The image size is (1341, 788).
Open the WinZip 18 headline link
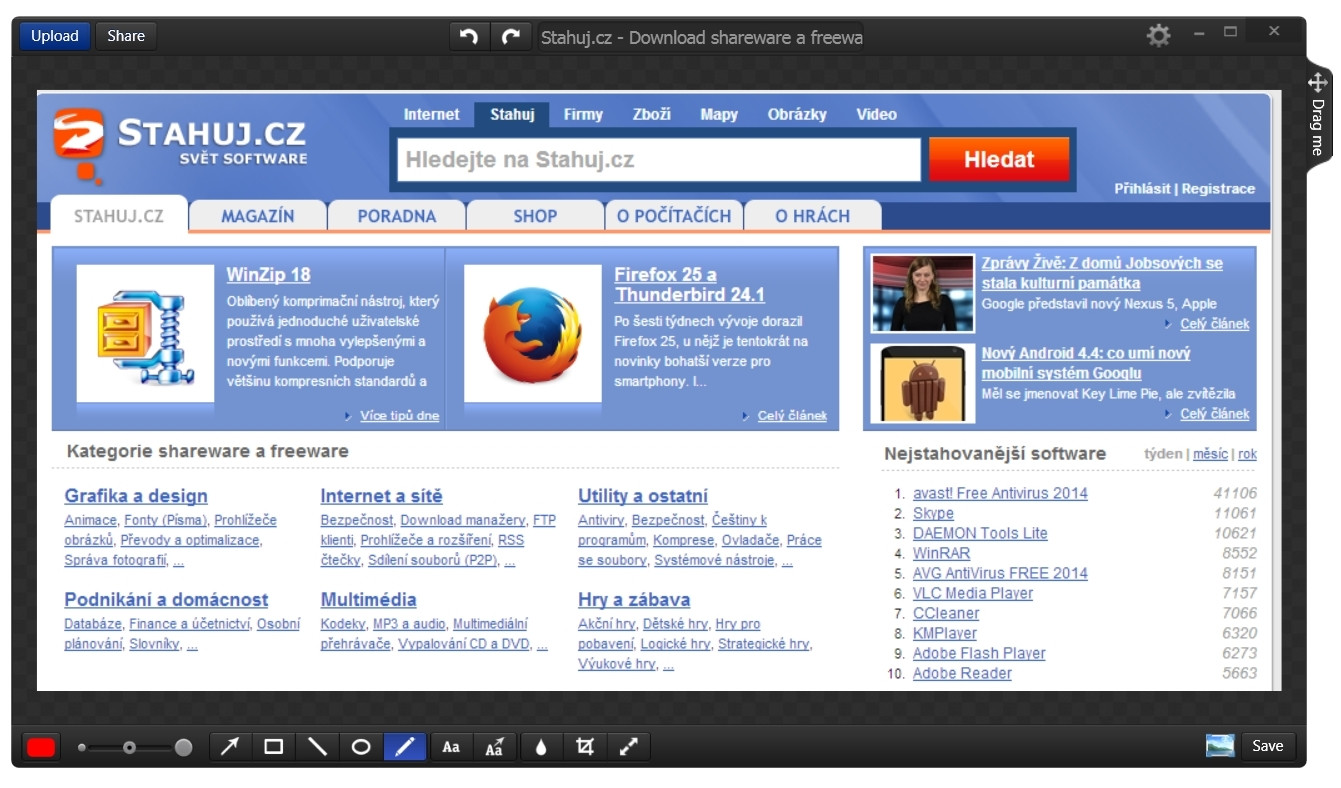269,275
